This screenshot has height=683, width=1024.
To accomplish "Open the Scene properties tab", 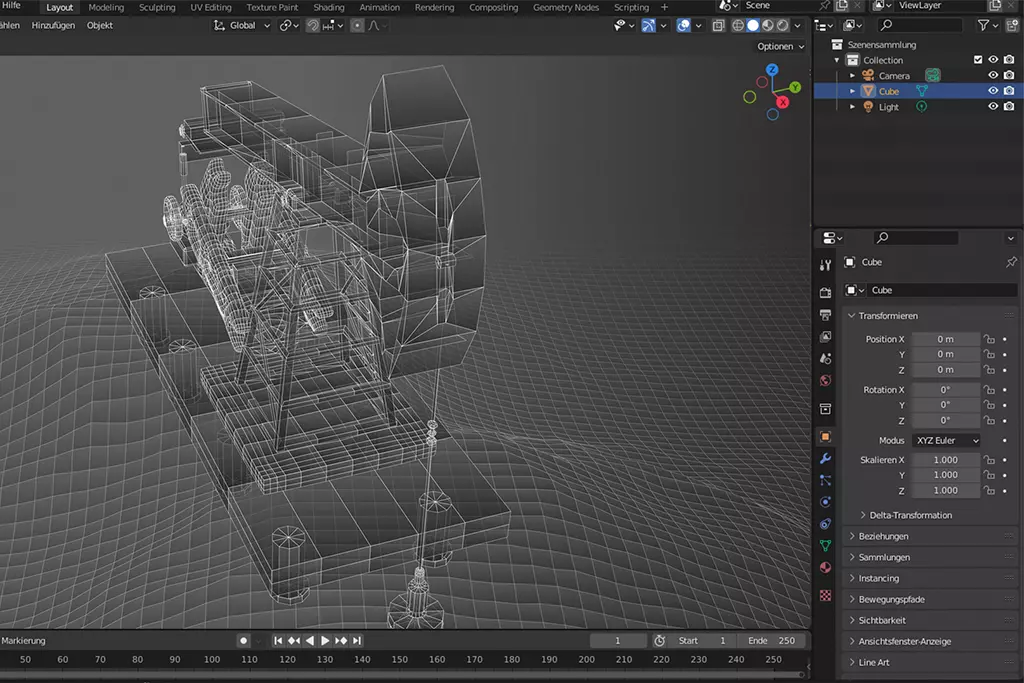I will [x=825, y=358].
